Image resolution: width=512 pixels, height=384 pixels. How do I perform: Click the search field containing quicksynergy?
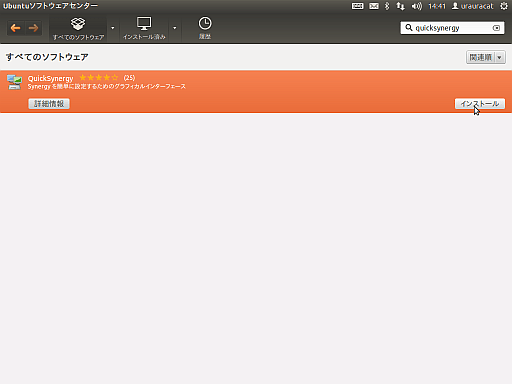point(452,28)
